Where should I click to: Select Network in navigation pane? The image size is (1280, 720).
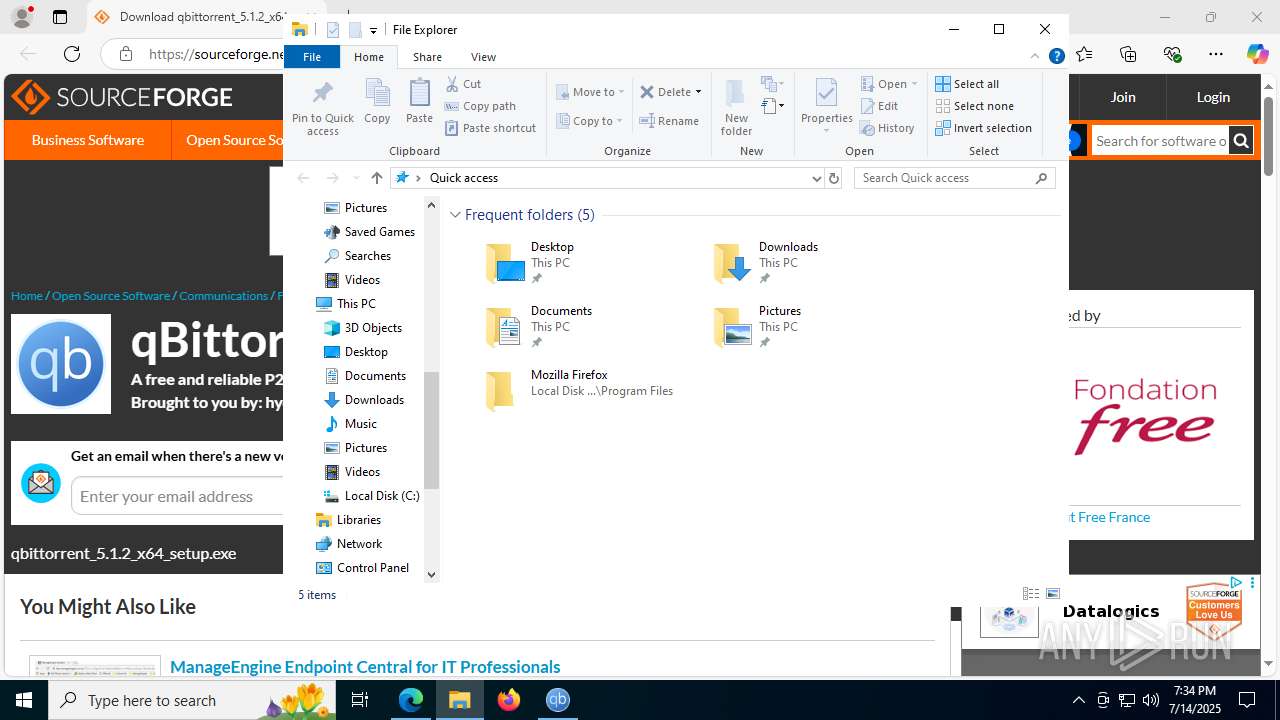coord(349,544)
